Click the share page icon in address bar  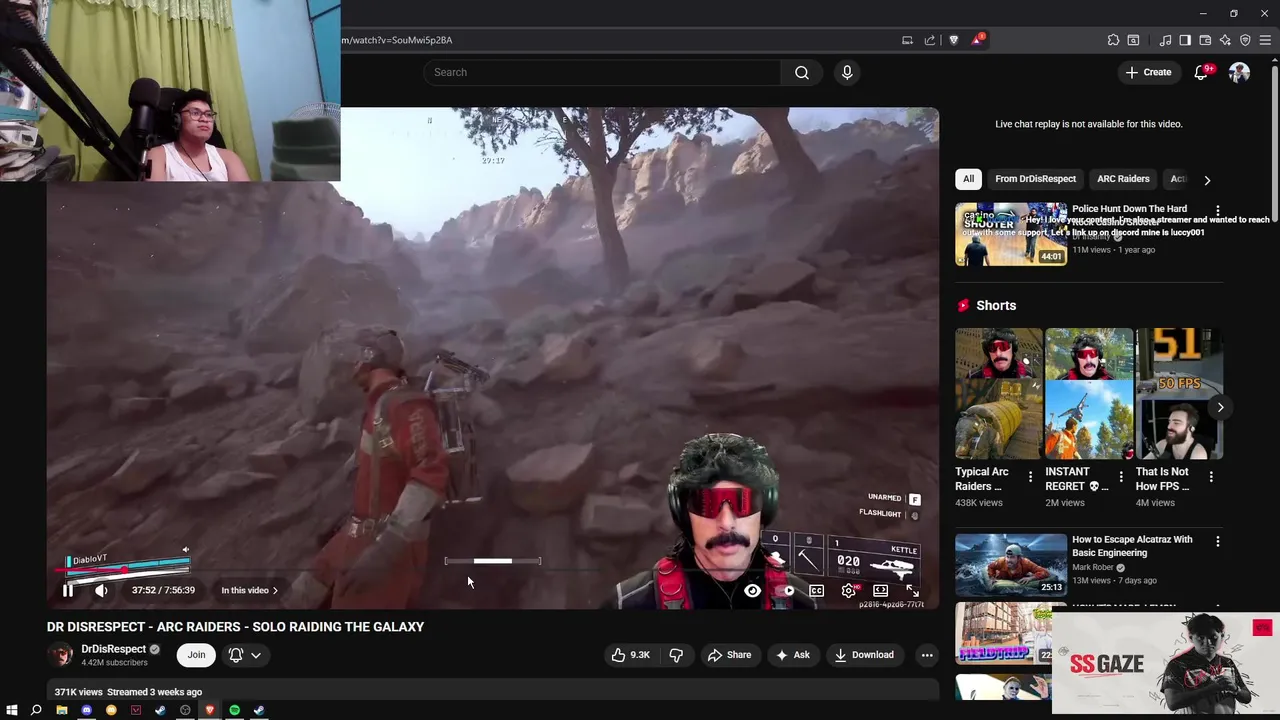[929, 40]
